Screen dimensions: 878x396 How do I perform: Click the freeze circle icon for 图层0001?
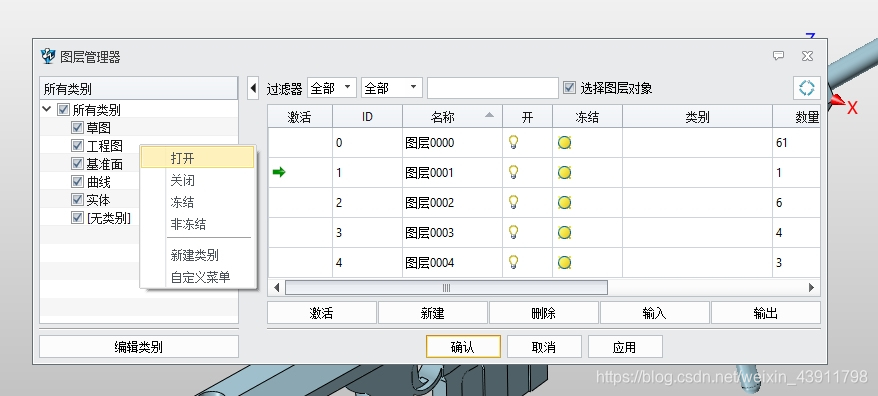click(564, 173)
